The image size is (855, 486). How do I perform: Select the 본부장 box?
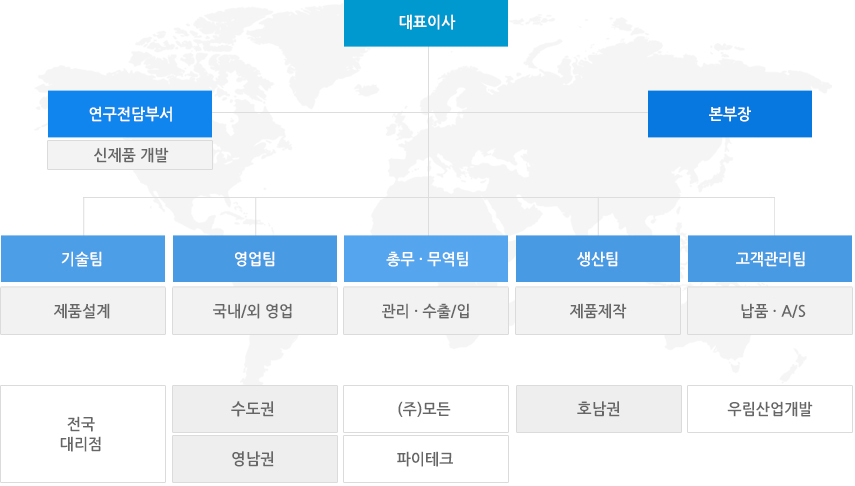coord(730,114)
